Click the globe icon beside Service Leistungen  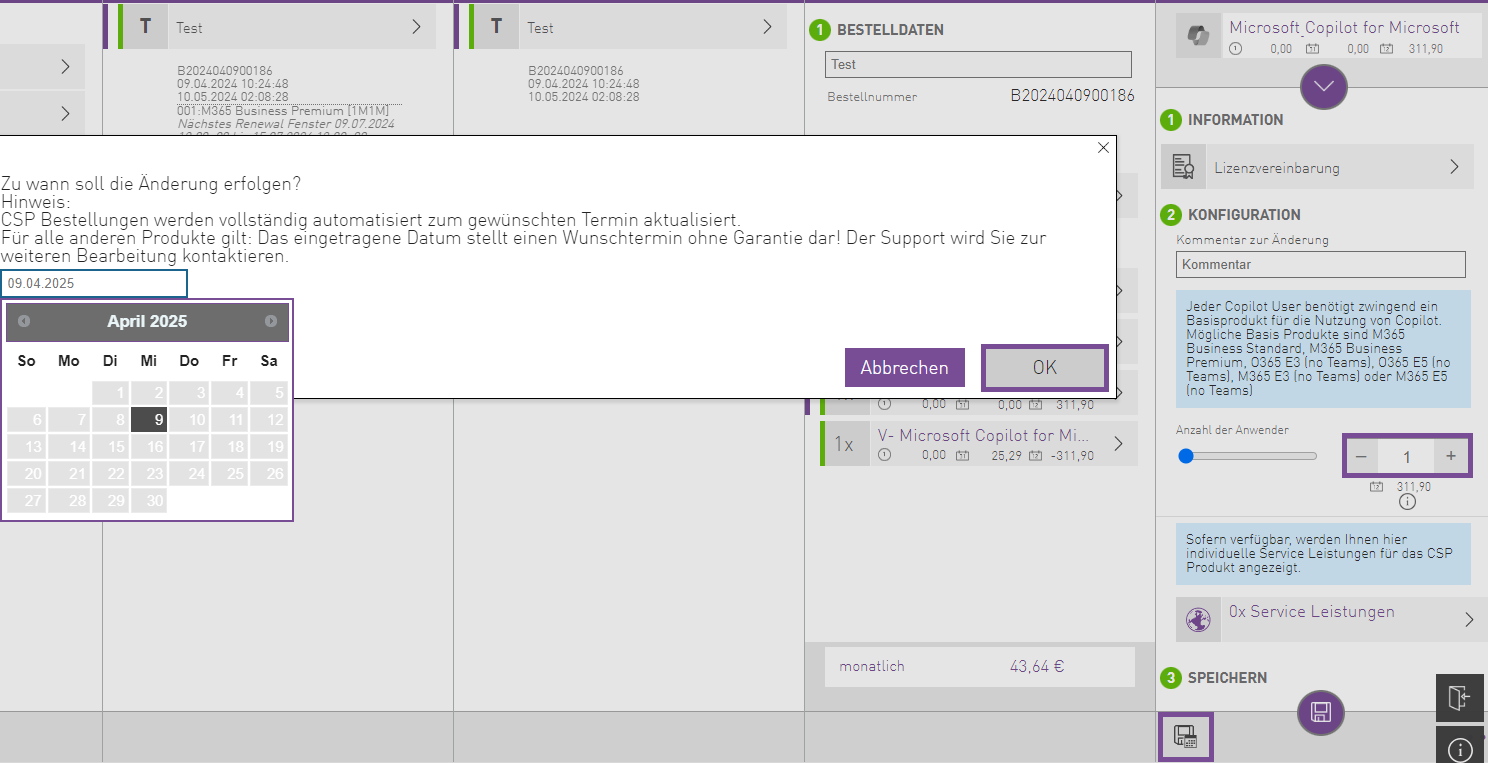[x=1198, y=620]
